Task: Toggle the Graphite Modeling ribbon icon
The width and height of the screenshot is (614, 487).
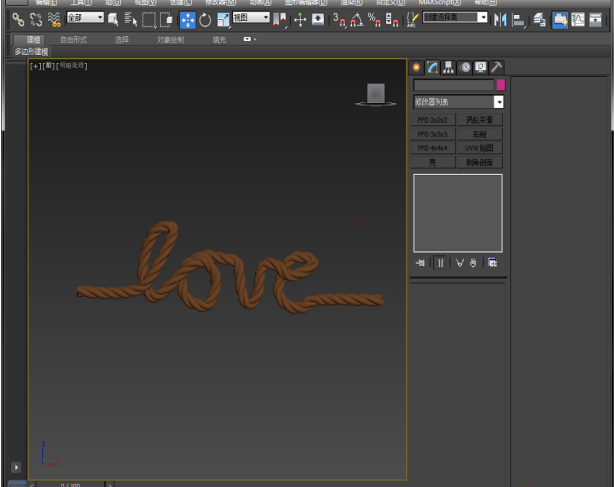Action: 560,20
